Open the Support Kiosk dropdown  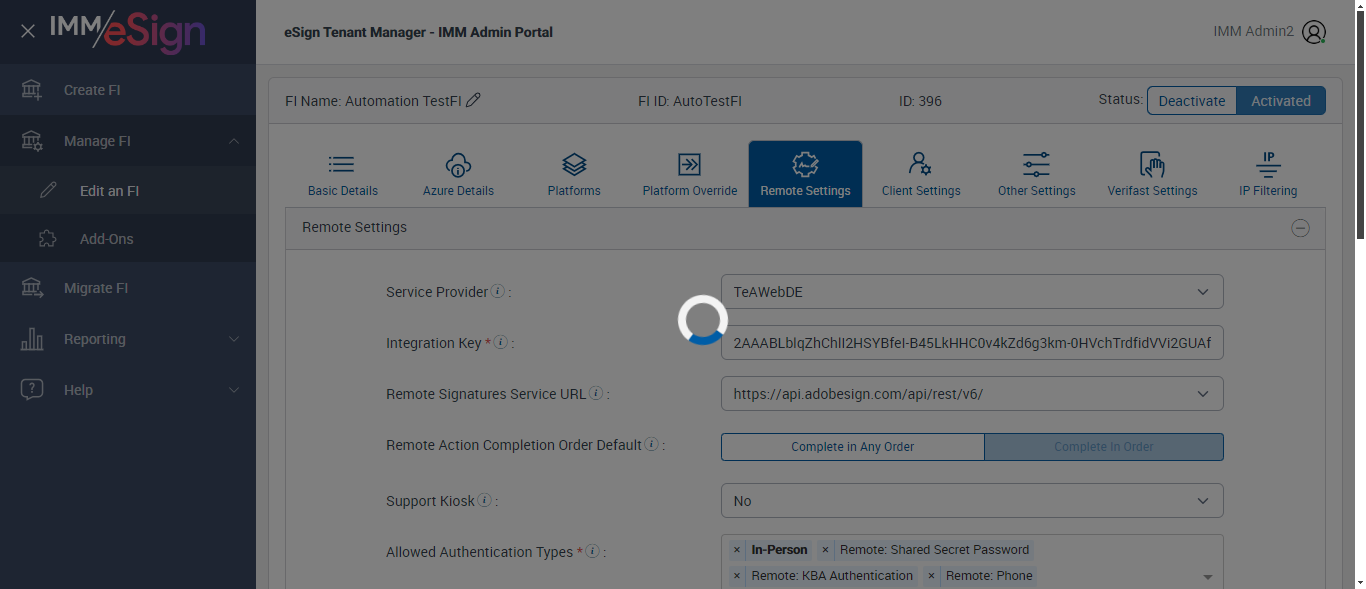pos(972,501)
